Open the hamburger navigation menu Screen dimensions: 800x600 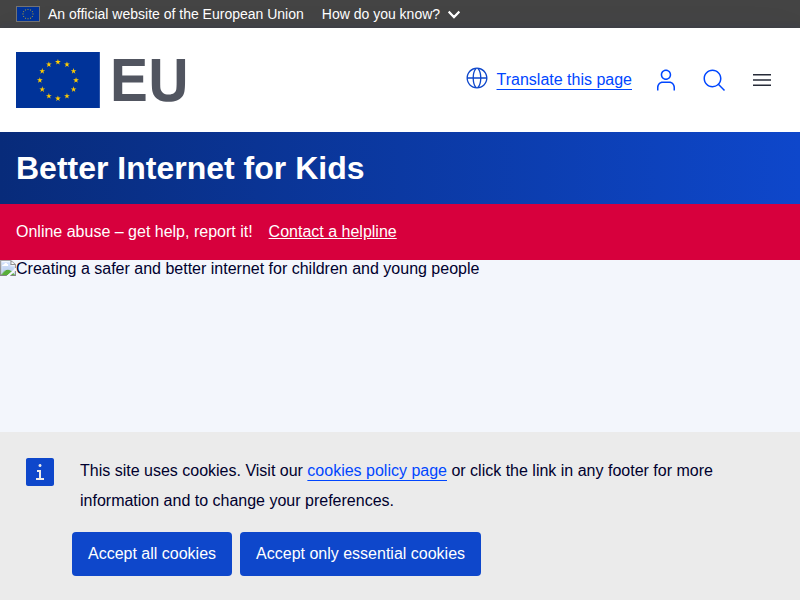(x=762, y=80)
